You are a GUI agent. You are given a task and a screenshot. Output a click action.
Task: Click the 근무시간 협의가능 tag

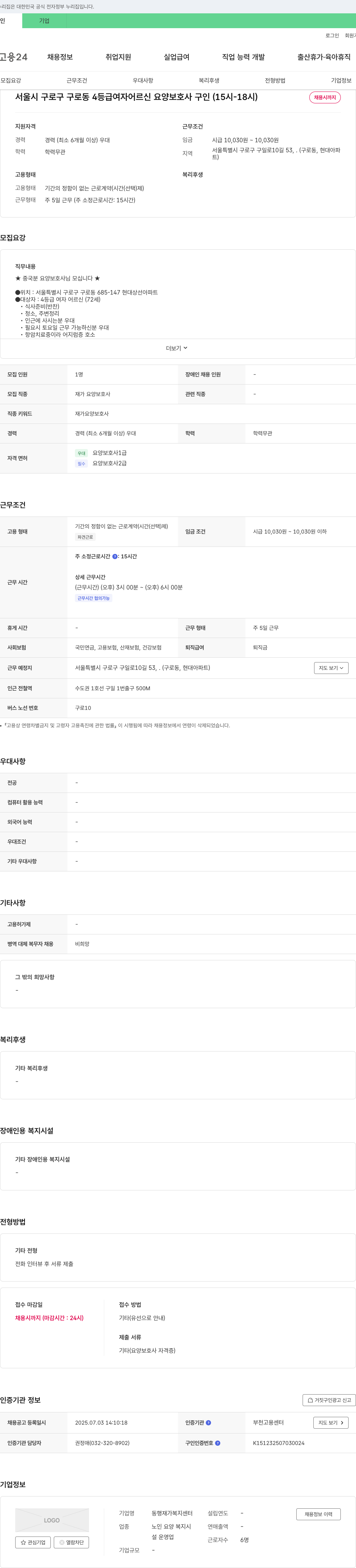coord(94,598)
